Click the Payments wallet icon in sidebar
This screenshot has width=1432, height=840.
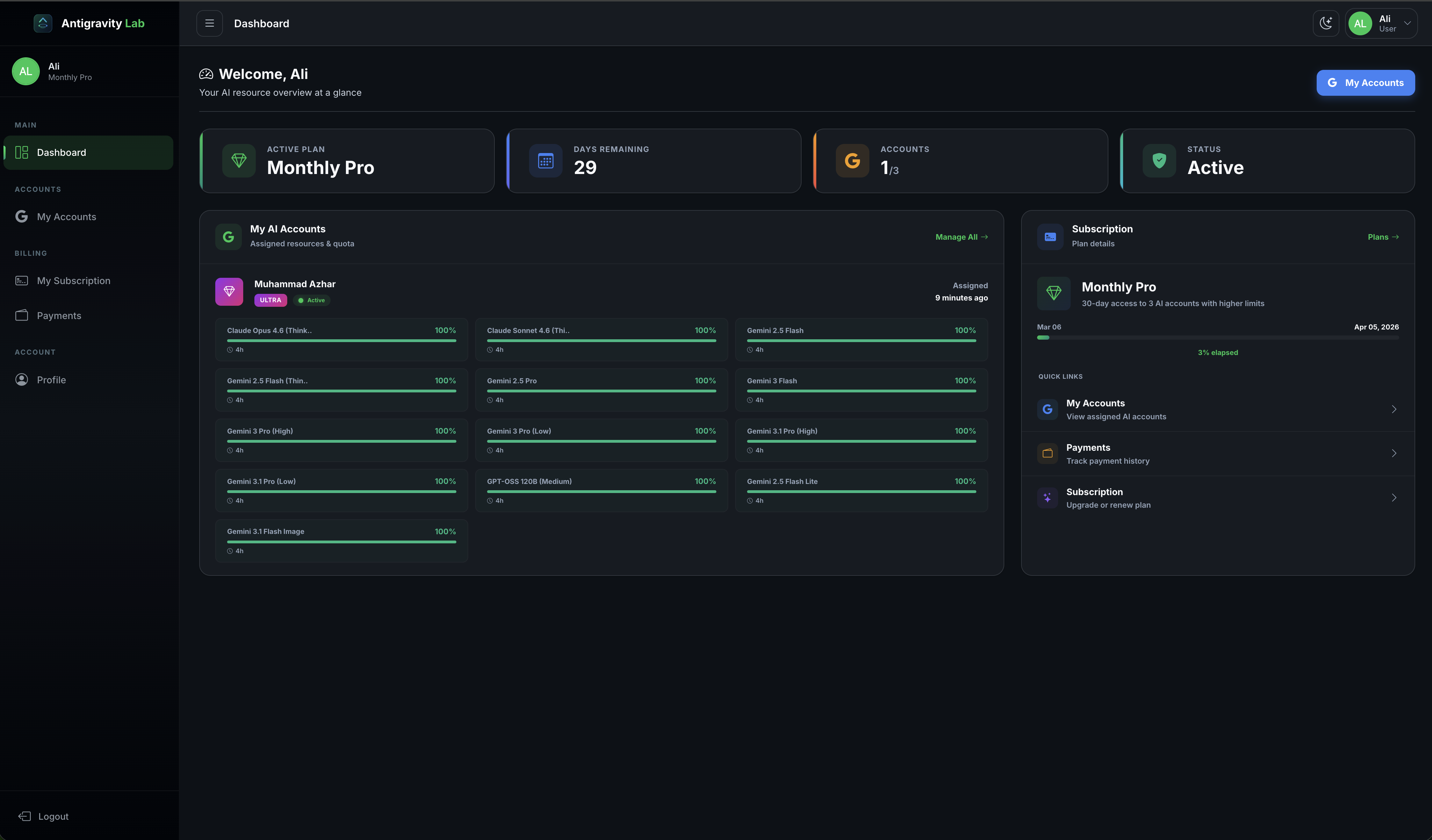22,316
